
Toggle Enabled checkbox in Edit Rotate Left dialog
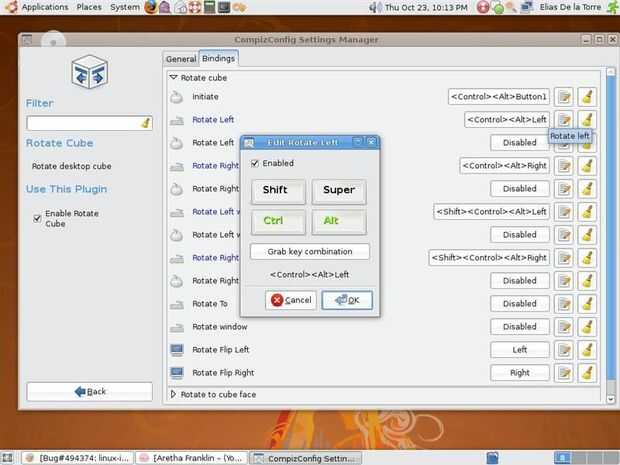255,163
